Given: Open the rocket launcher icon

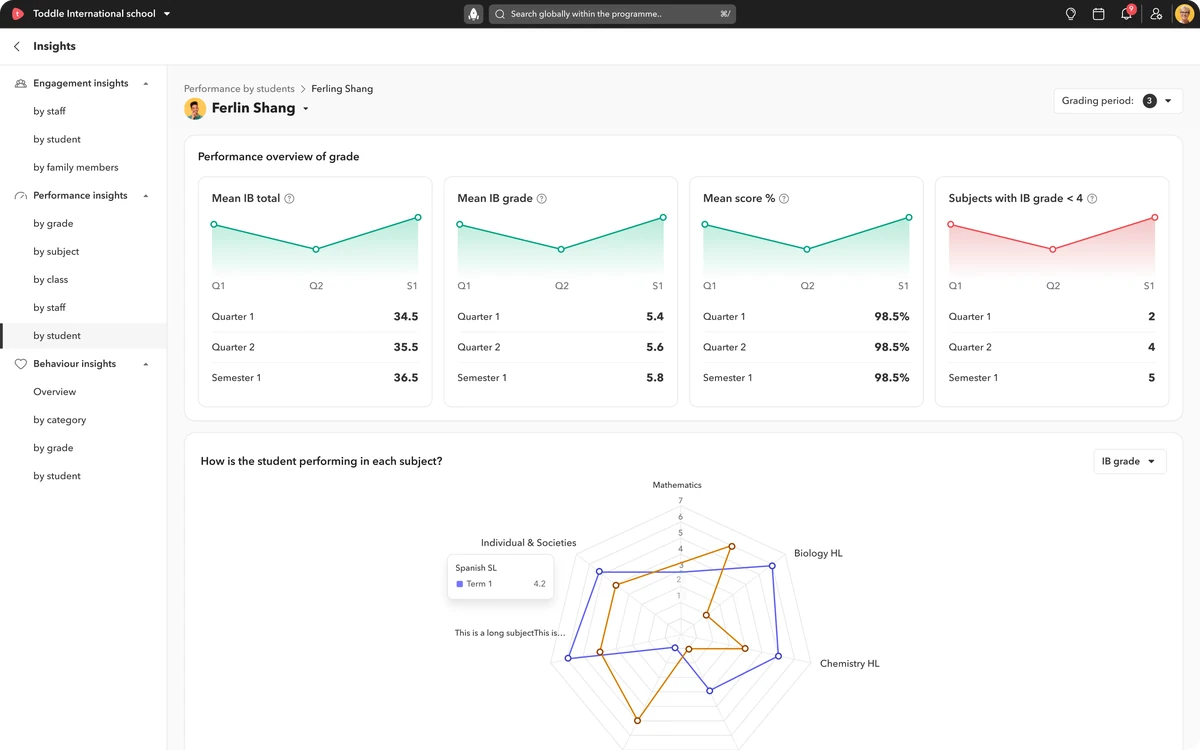Looking at the screenshot, I should point(474,14).
